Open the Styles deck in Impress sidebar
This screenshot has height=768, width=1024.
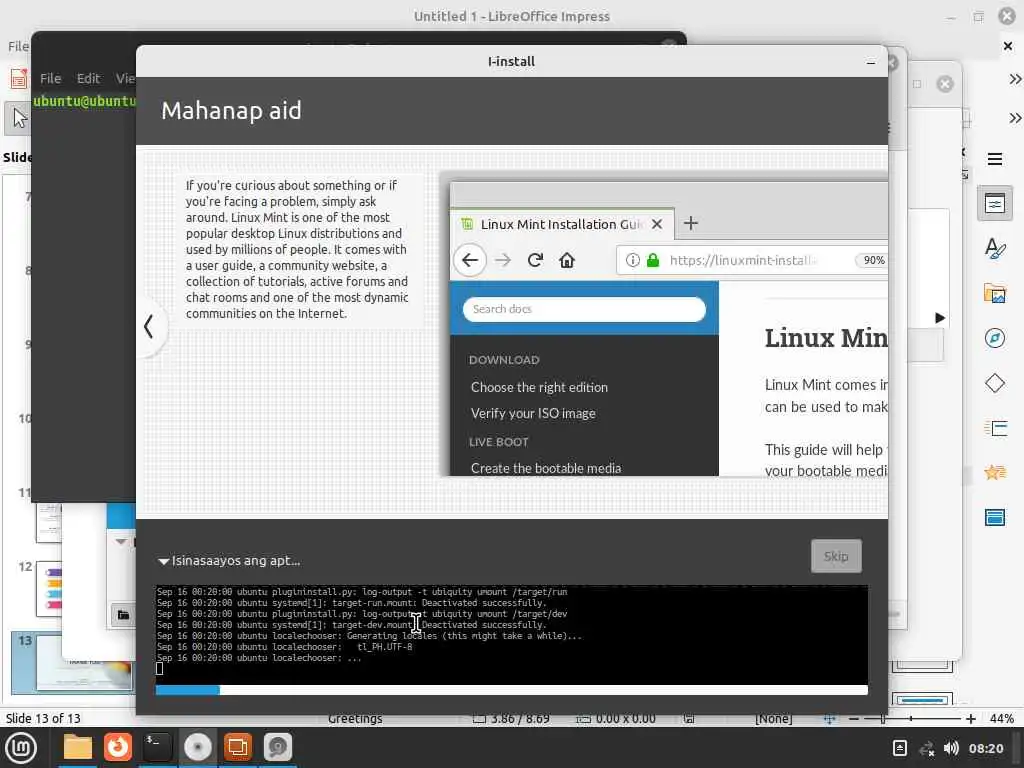(995, 249)
